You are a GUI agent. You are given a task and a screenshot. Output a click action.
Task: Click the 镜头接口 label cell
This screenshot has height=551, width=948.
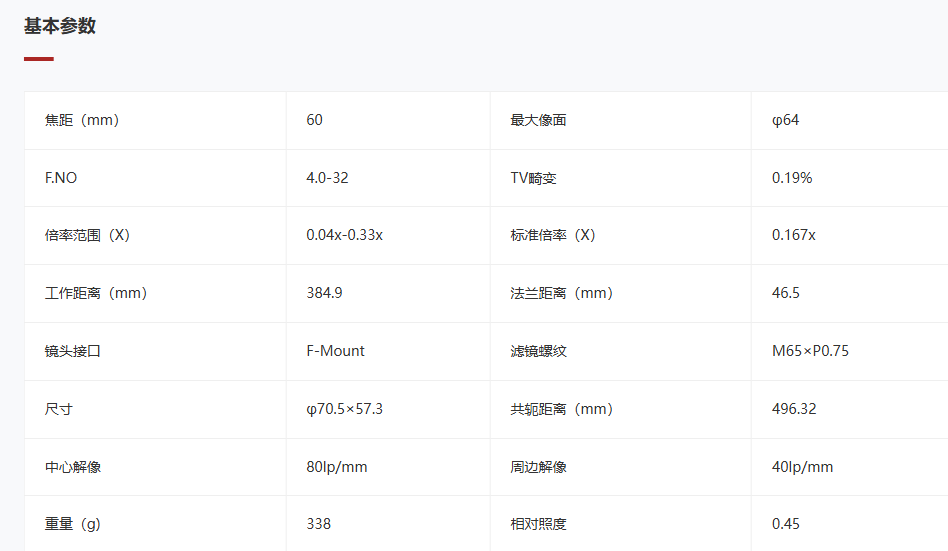[155, 351]
